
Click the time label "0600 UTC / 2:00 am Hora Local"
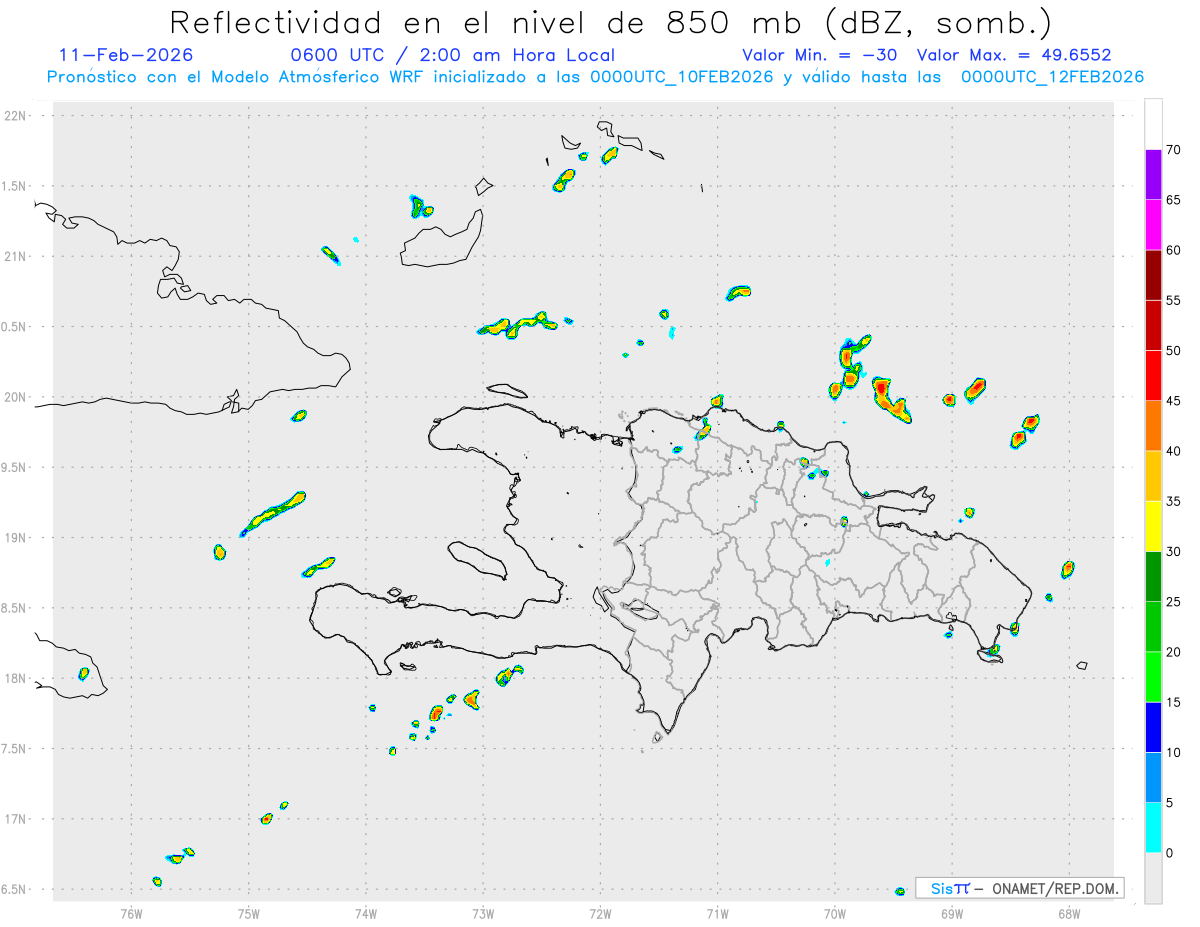452,55
